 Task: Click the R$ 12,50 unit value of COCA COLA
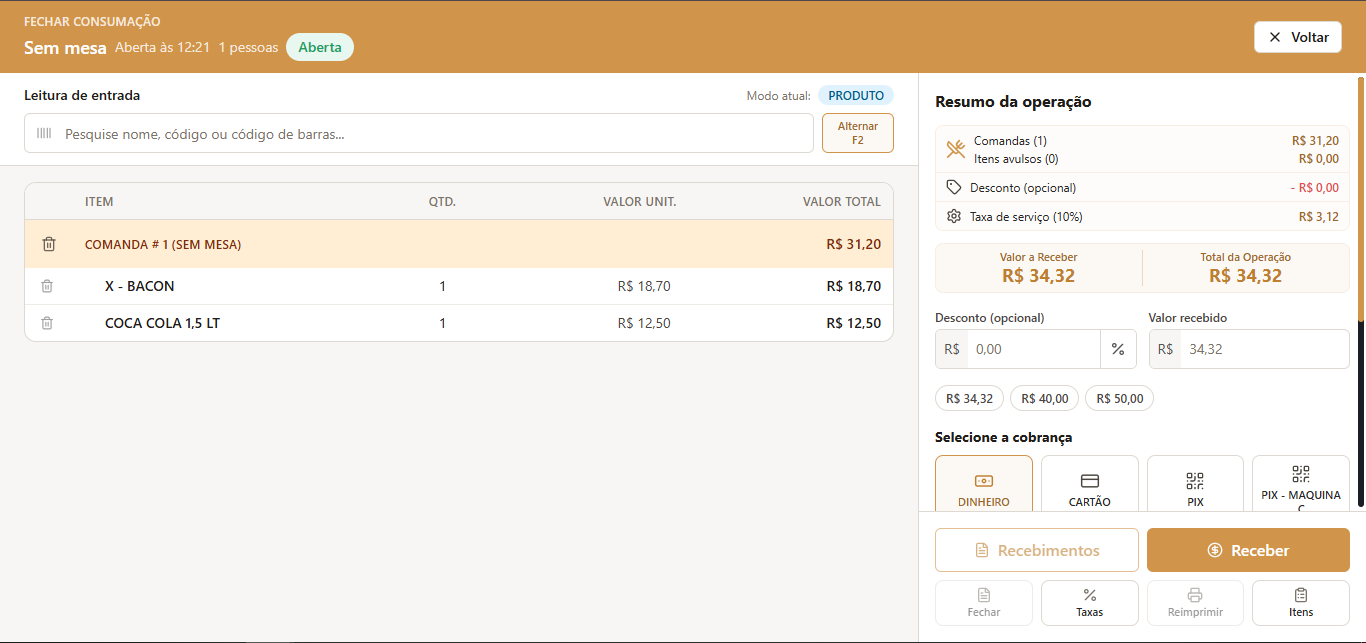tap(644, 323)
